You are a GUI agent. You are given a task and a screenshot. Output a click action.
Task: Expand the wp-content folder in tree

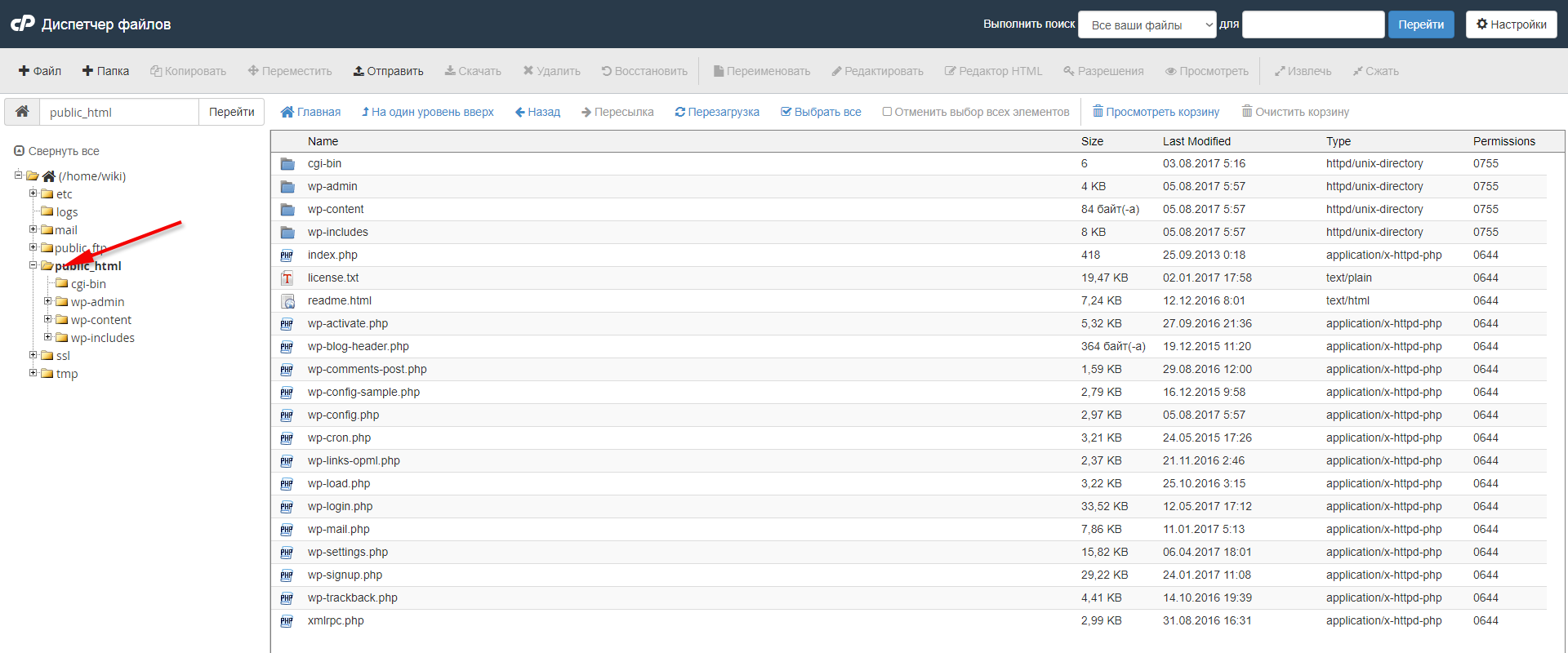pos(48,319)
